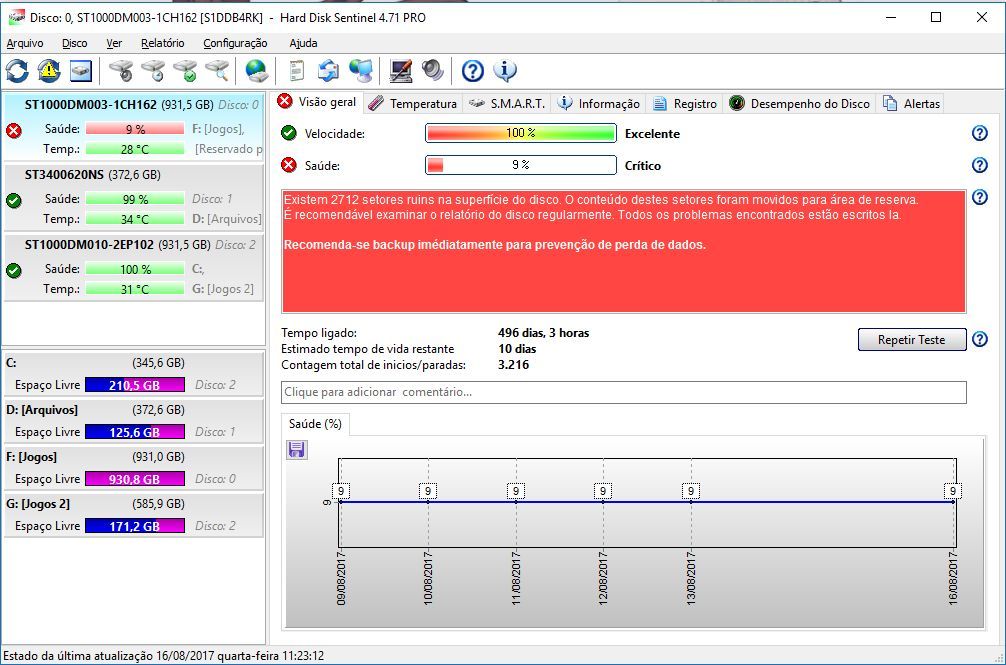The width and height of the screenshot is (1006, 665).
Task: Open help for Saúde Crítico row
Action: [980, 165]
